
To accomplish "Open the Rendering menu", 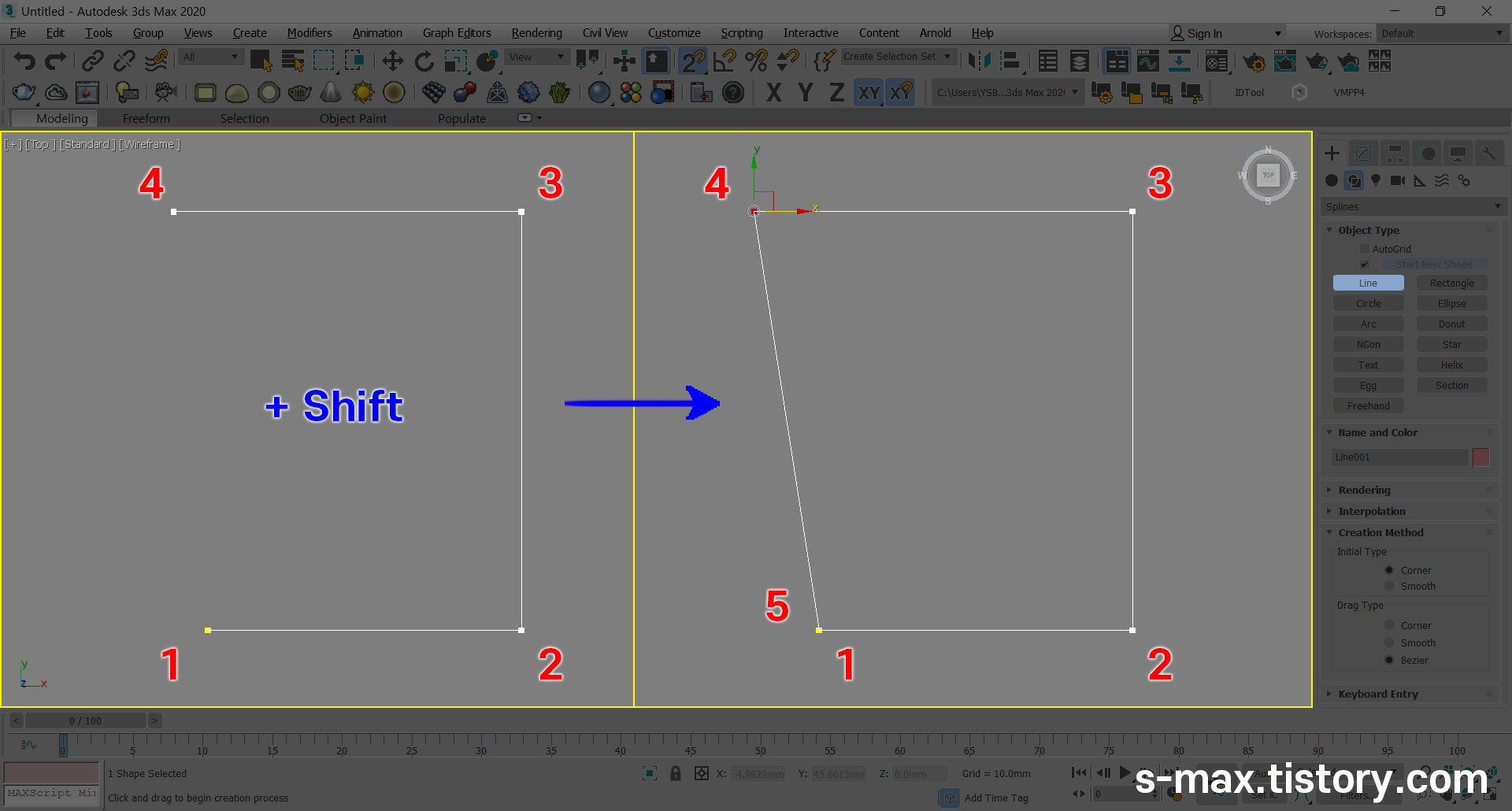I will point(536,33).
